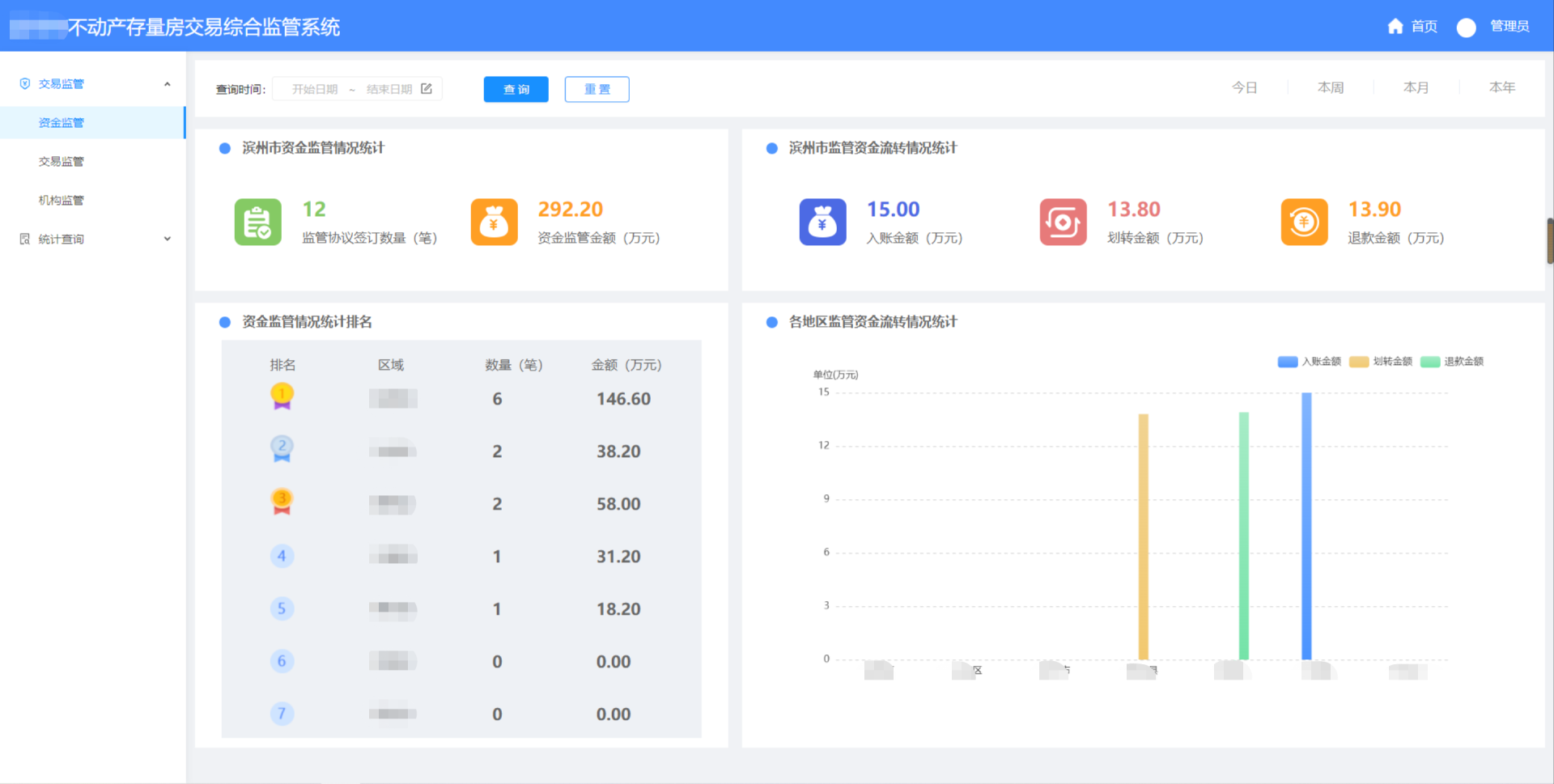Viewport: 1554px width, 784px height.
Task: Open the 开始日期 date picker
Action: 315,89
